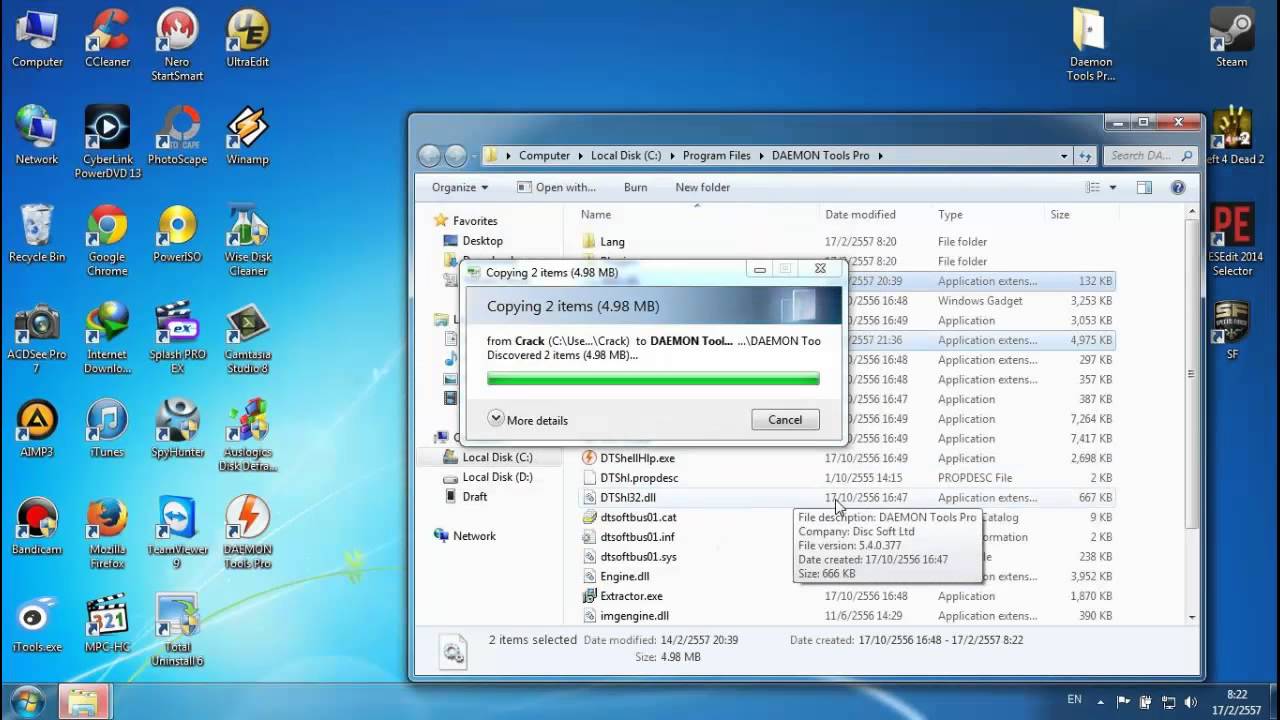Show hidden system tray icons
Image resolution: width=1280 pixels, height=720 pixels.
(1101, 702)
